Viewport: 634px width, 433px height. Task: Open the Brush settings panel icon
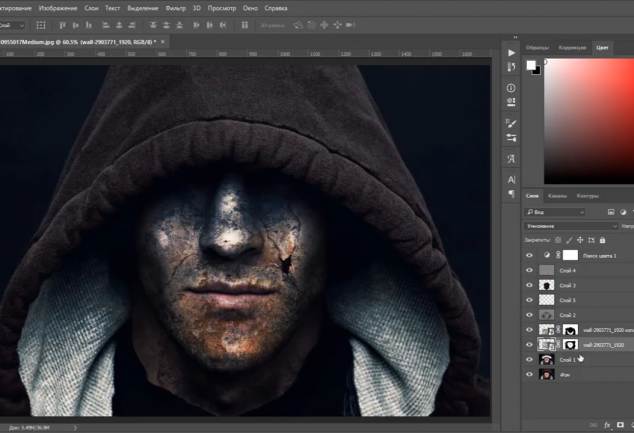[x=511, y=123]
